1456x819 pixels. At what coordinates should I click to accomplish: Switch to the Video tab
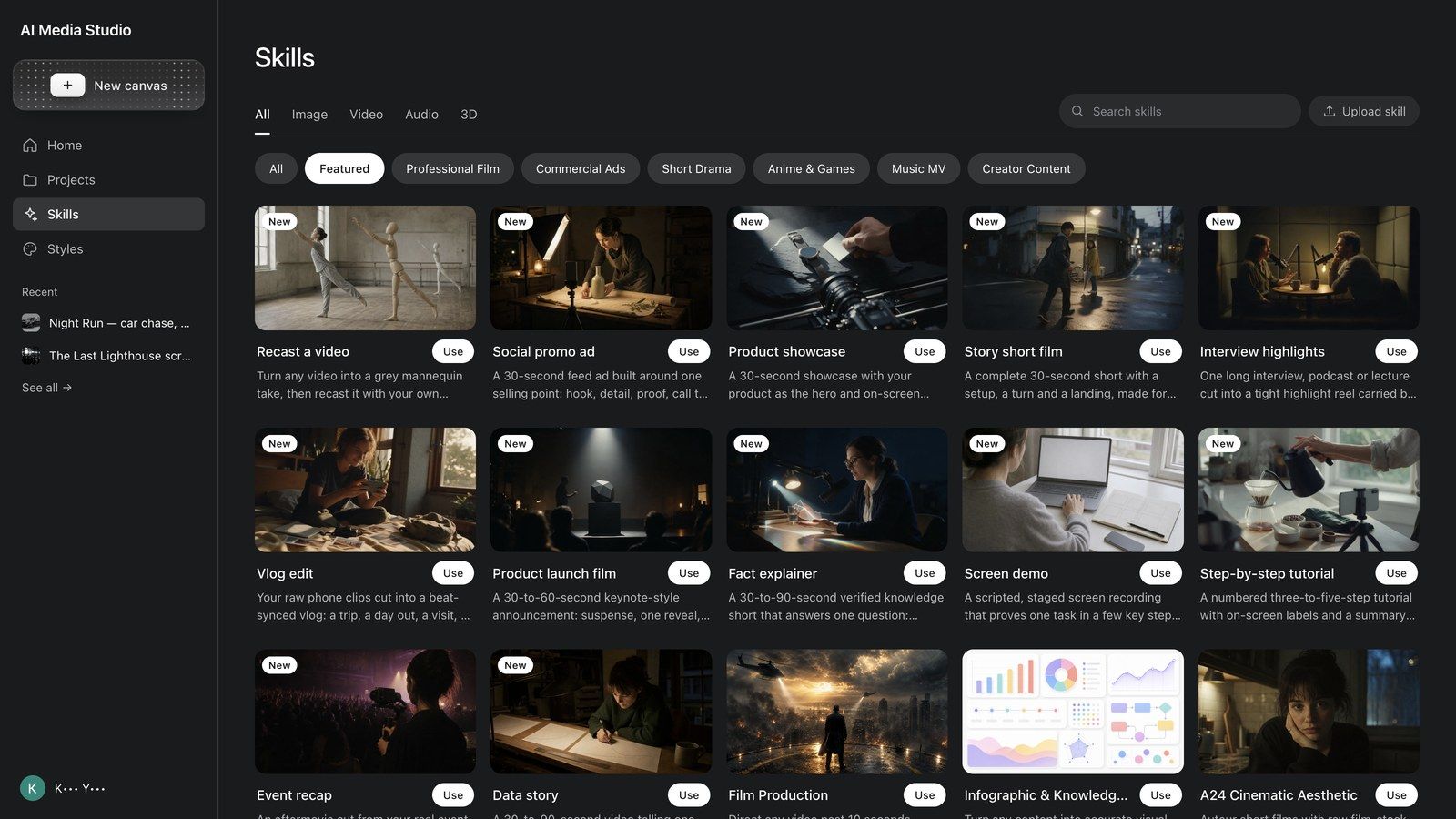coord(366,115)
